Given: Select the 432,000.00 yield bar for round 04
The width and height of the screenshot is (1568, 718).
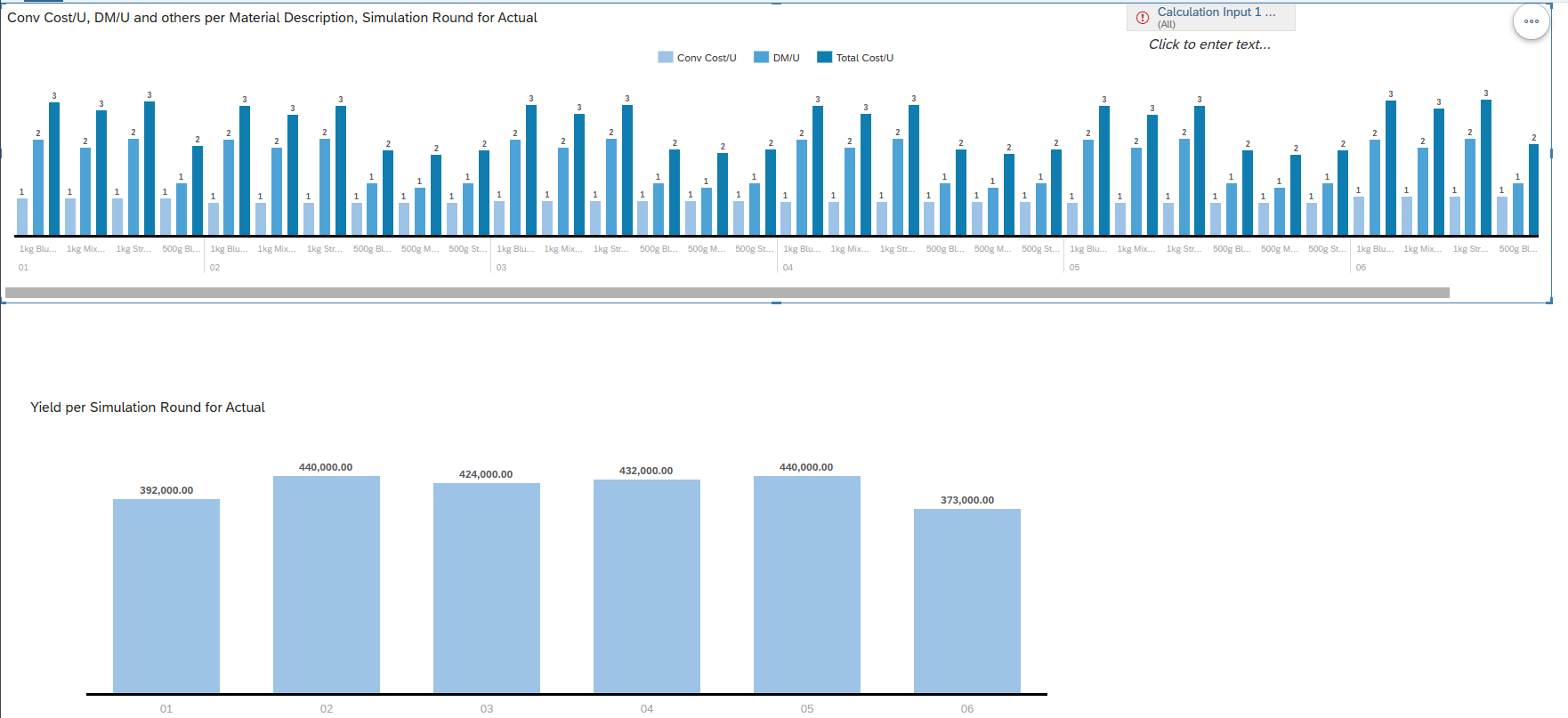Looking at the screenshot, I should pos(647,586).
